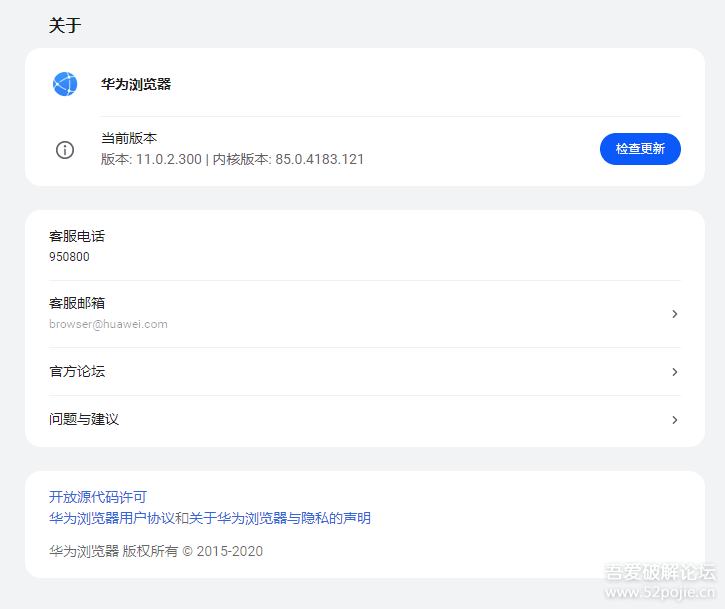Screen dimensions: 725x609
Task: Open the 开放源代码许可 link
Action: [x=98, y=497]
